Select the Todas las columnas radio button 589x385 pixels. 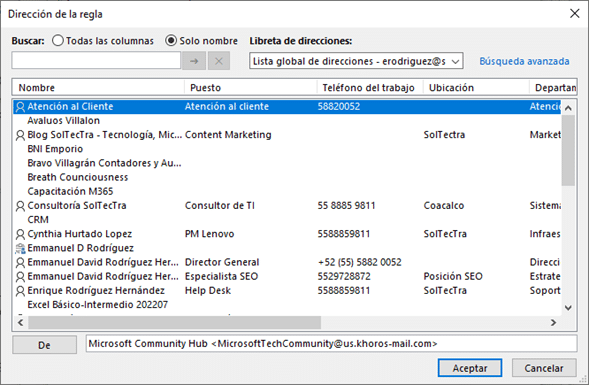point(57,41)
